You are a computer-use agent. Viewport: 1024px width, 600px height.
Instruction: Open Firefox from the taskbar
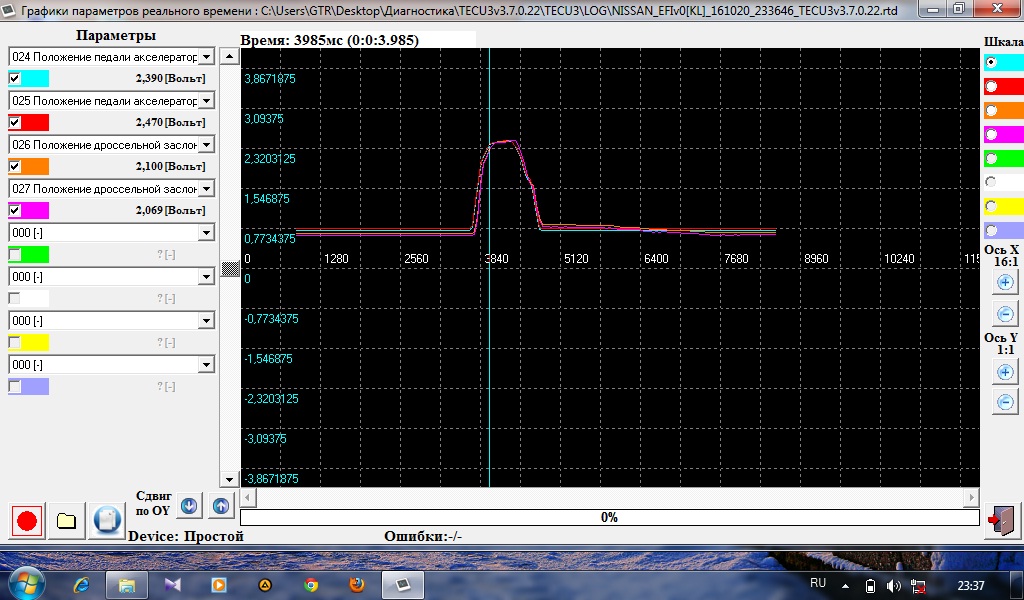357,585
